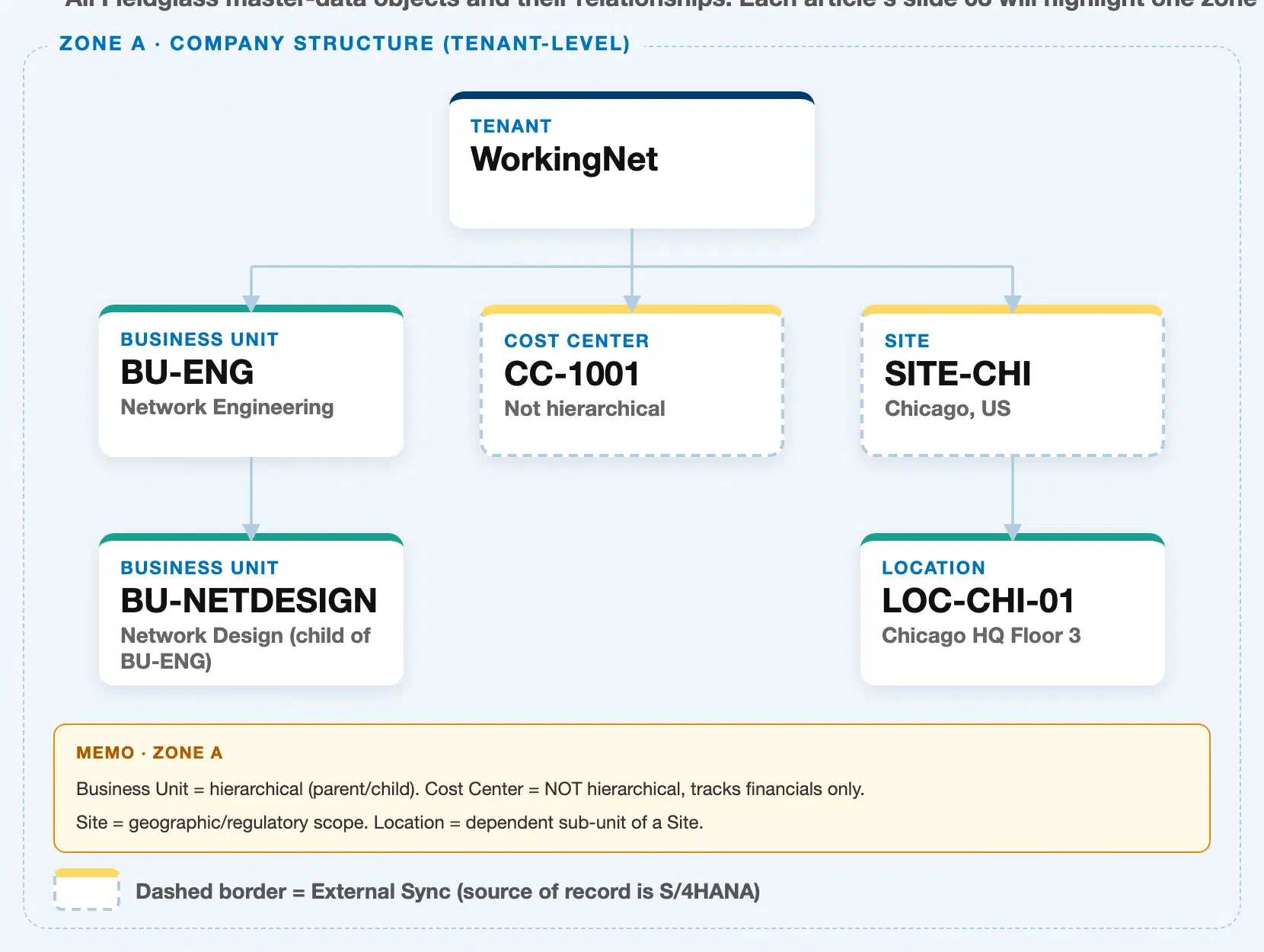This screenshot has height=952, width=1264.
Task: Click the 'COST CENTER' label
Action: tap(576, 341)
